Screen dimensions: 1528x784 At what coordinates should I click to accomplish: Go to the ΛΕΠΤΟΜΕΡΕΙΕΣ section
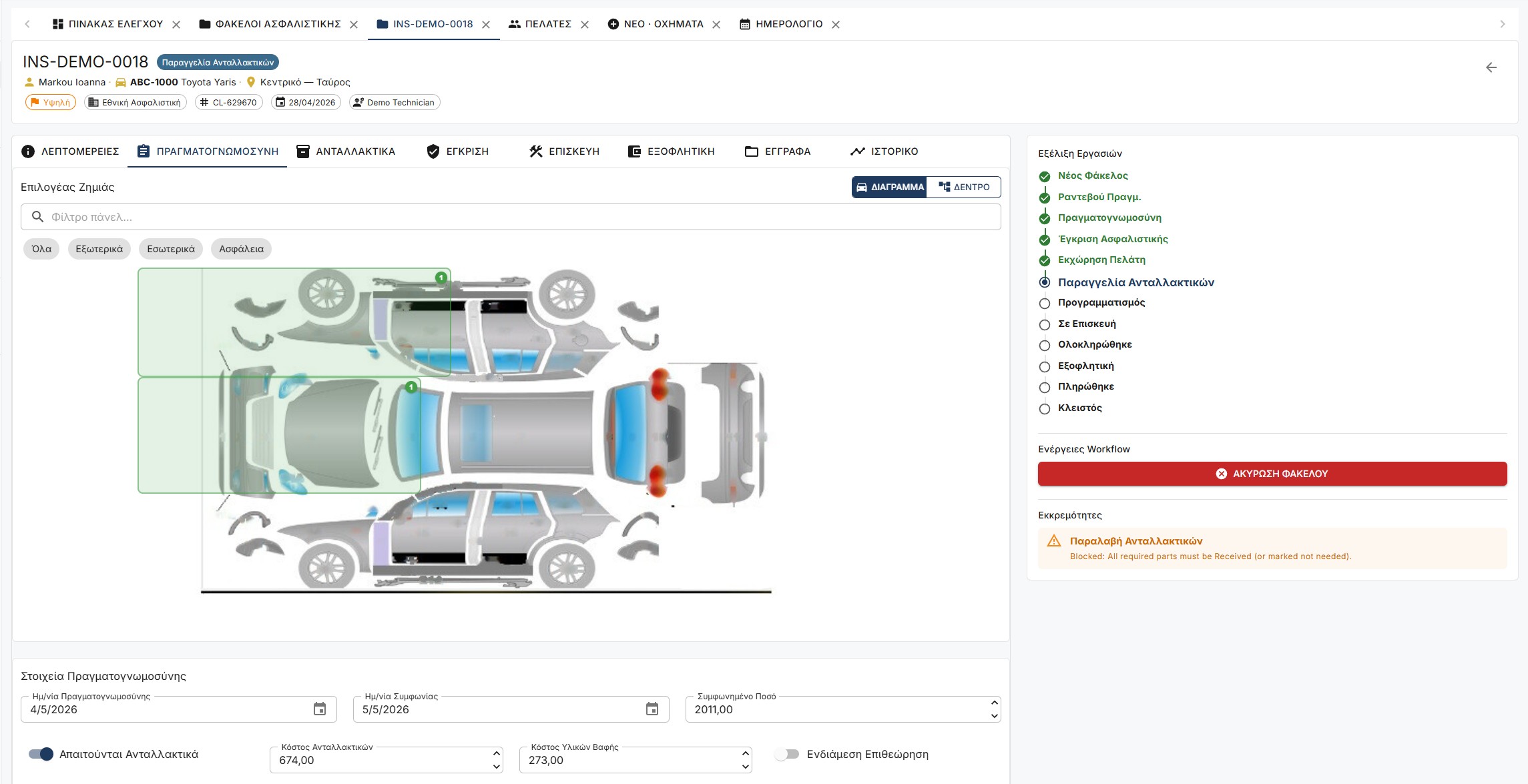point(70,151)
